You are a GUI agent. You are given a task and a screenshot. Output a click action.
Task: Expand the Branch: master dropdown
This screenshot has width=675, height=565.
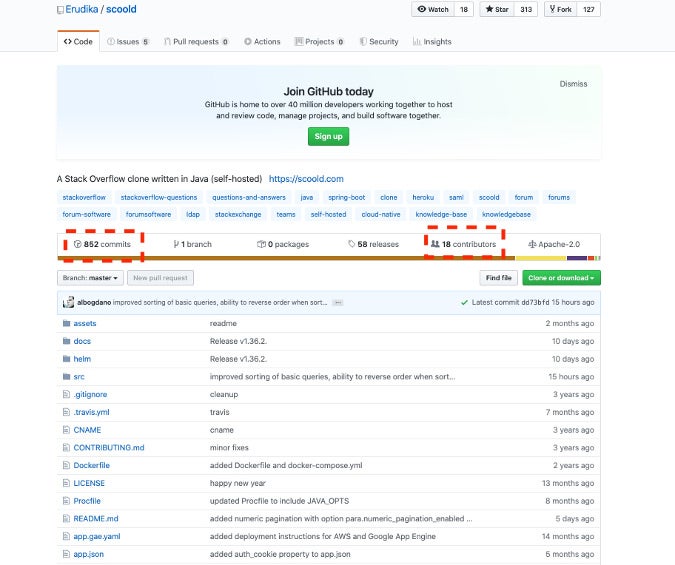[x=90, y=278]
